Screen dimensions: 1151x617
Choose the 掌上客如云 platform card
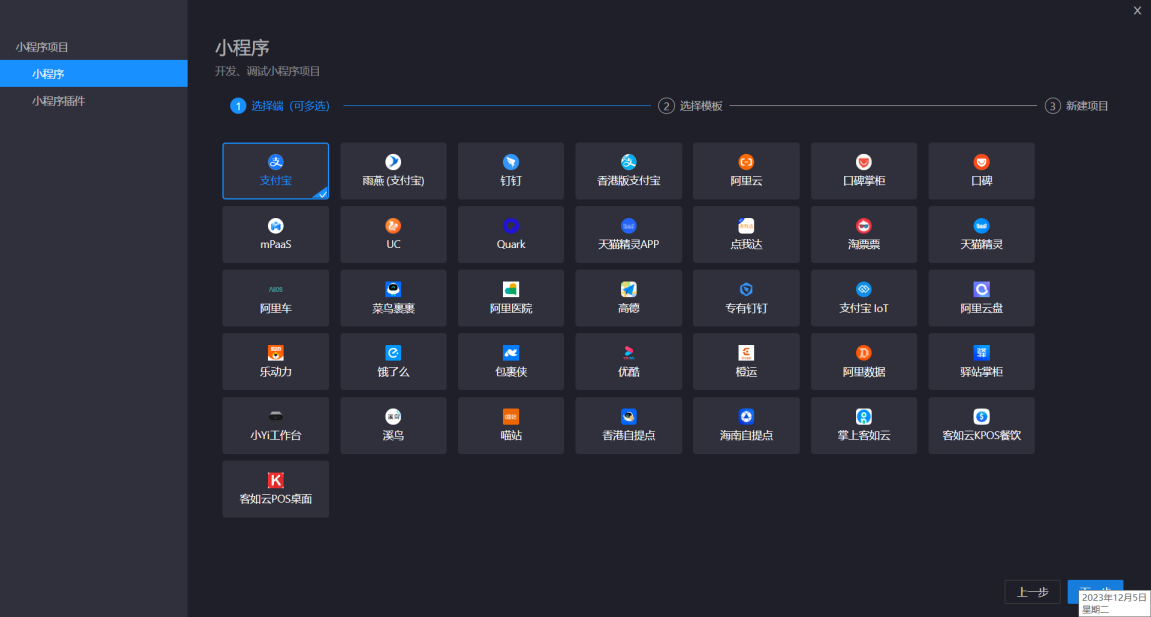(864, 426)
